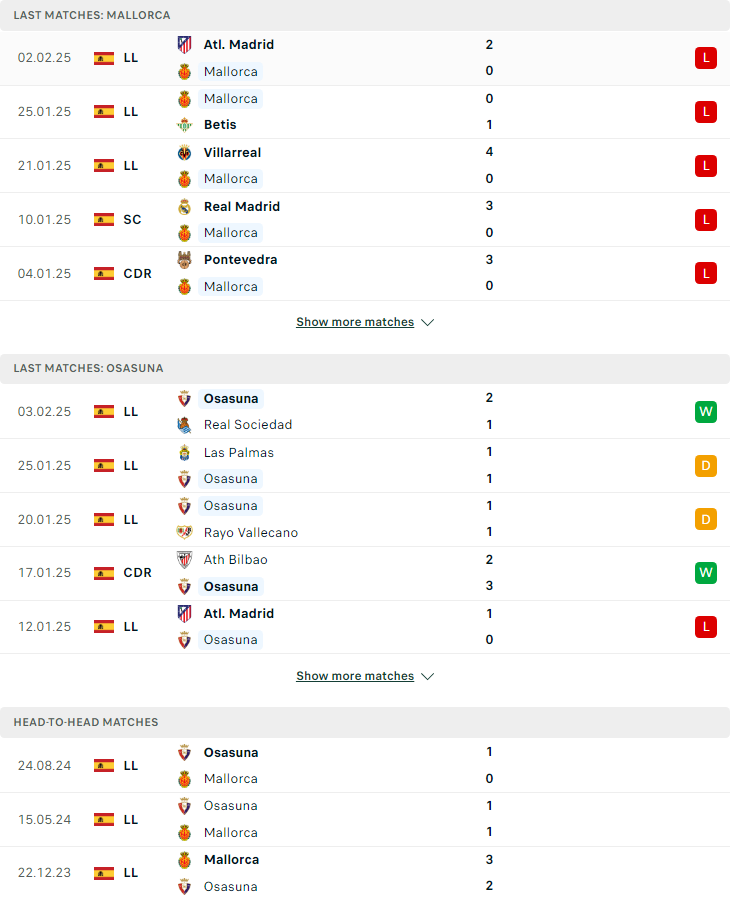Viewport: 741px width, 899px height.
Task: Click the Spain flag on the 10.01.25 SC match
Action: coord(104,220)
